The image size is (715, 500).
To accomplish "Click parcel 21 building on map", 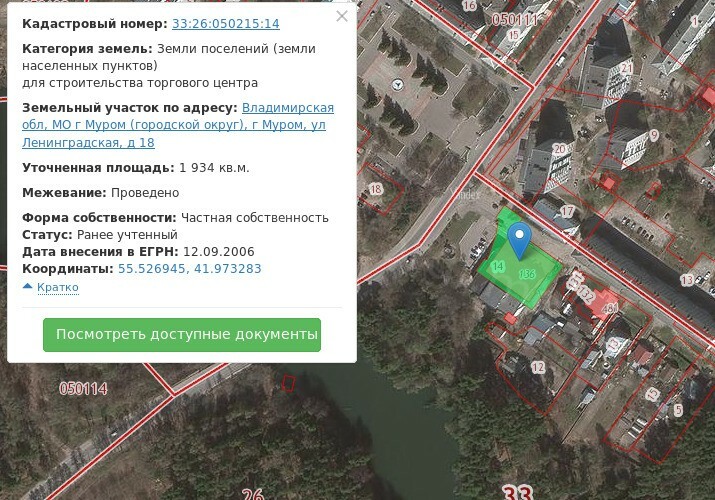I will (x=626, y=68).
